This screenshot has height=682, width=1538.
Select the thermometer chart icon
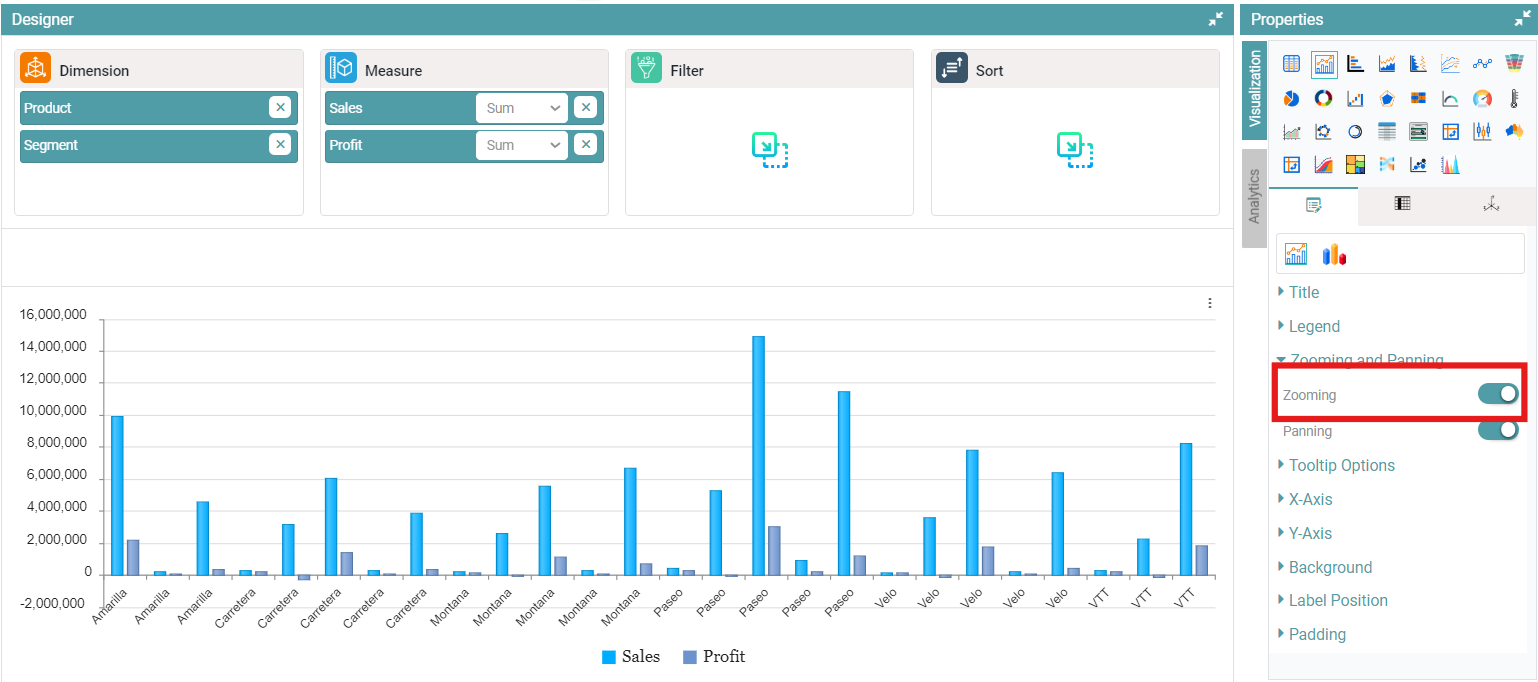tap(1514, 98)
